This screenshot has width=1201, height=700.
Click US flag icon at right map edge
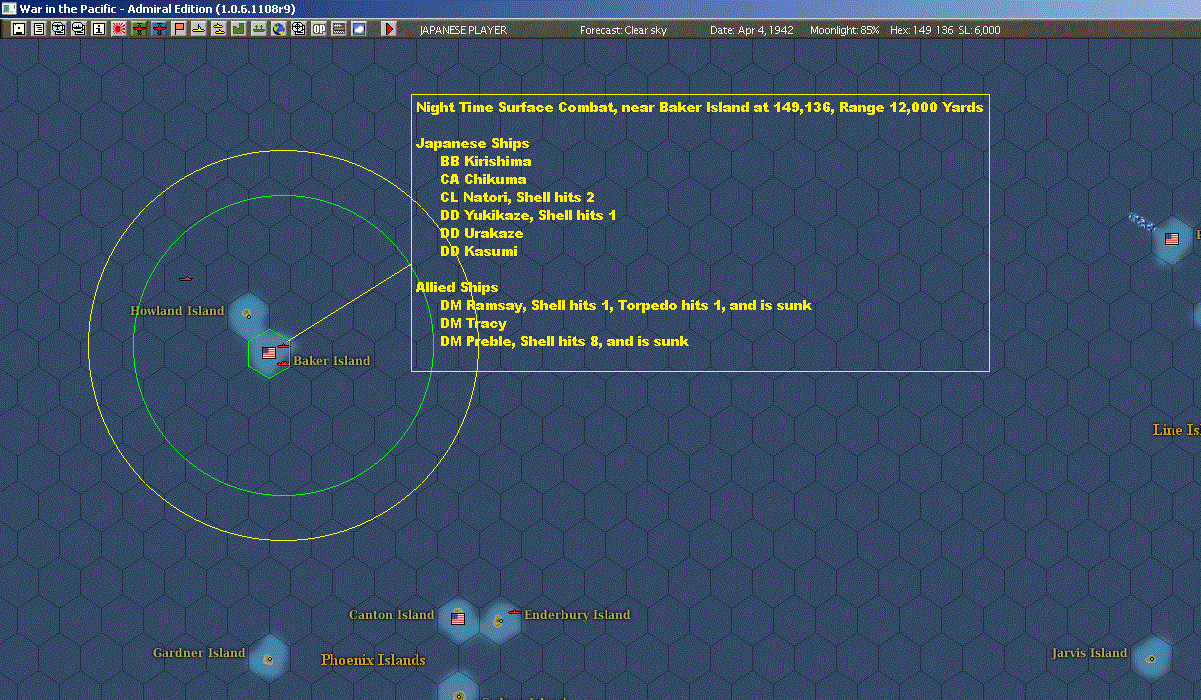[x=1172, y=239]
